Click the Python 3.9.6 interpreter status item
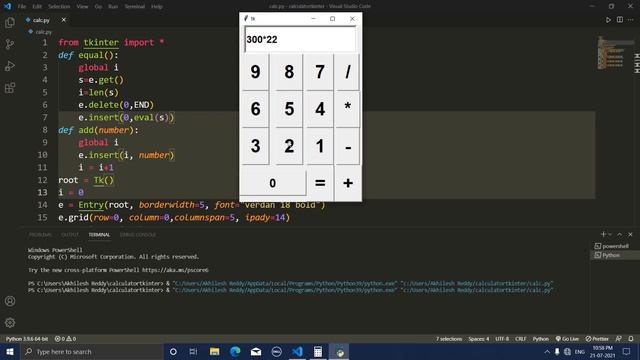The height and width of the screenshot is (360, 640). [27, 339]
